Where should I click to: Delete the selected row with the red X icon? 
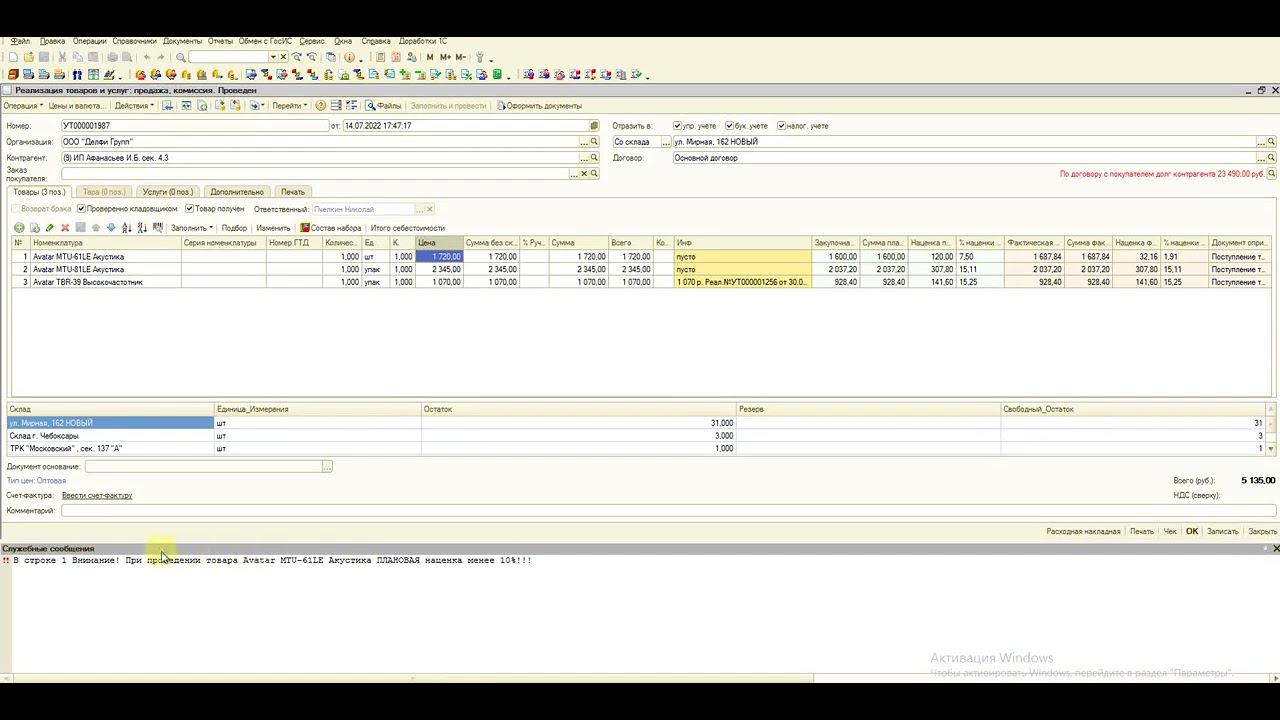click(65, 228)
